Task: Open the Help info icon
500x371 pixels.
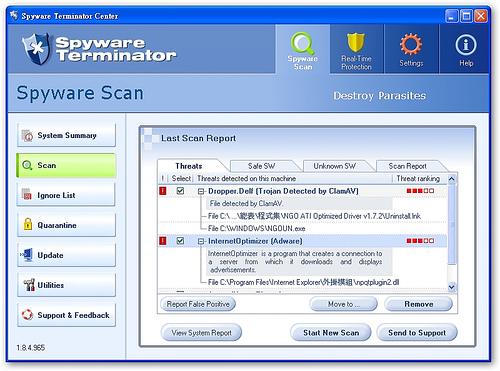Action: 466,45
